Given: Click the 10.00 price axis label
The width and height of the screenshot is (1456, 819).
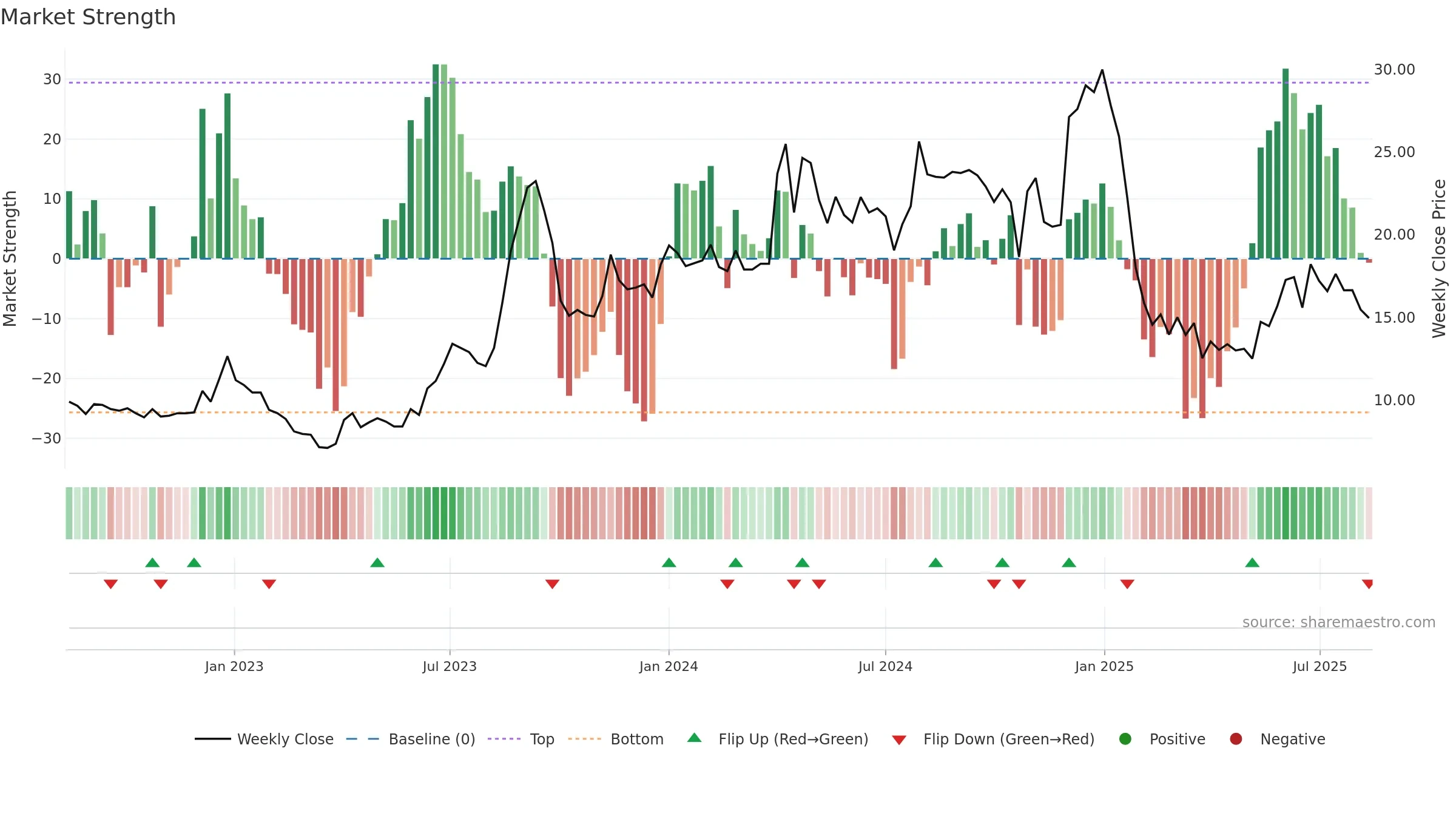Looking at the screenshot, I should point(1394,400).
